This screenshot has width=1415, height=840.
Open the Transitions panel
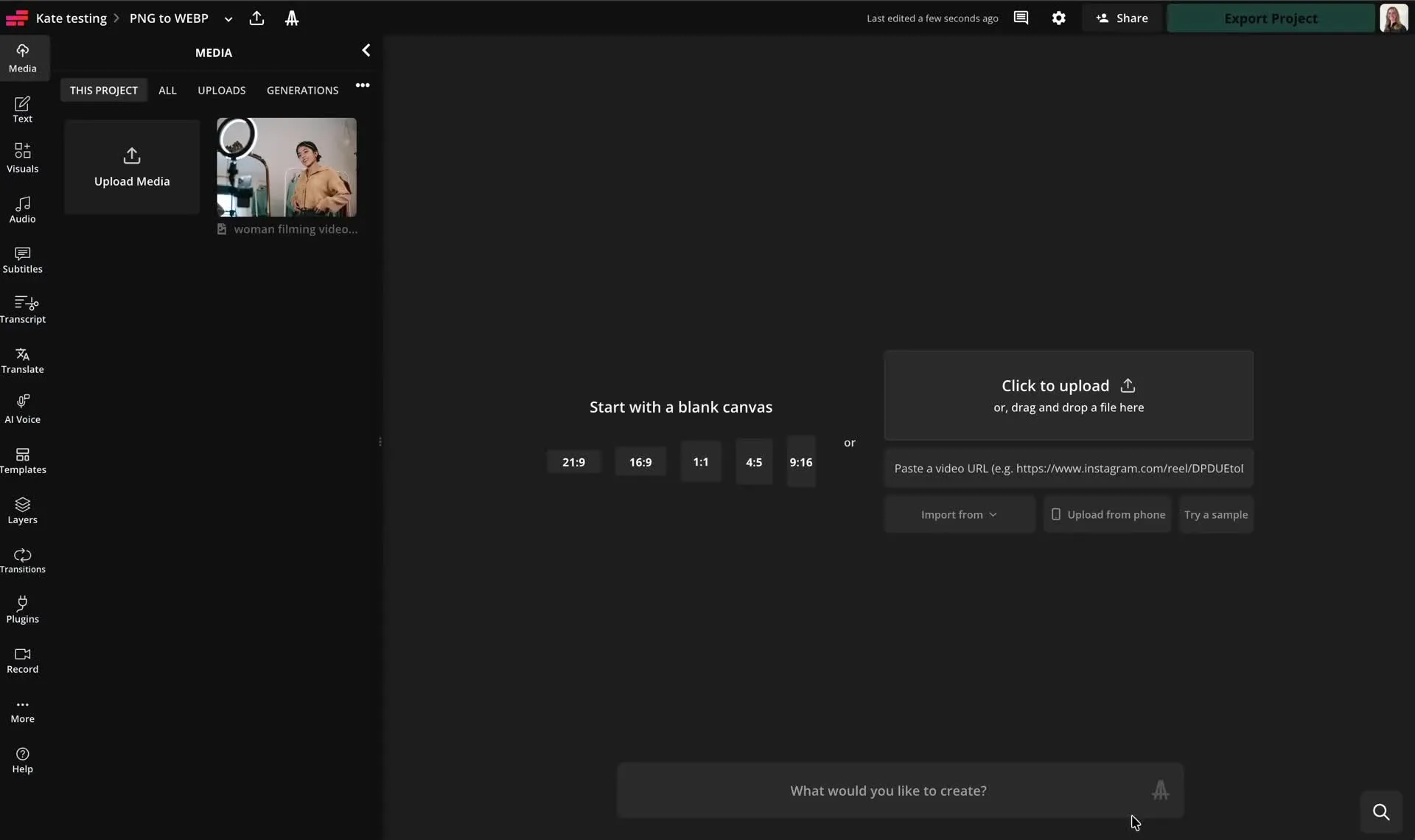(22, 560)
